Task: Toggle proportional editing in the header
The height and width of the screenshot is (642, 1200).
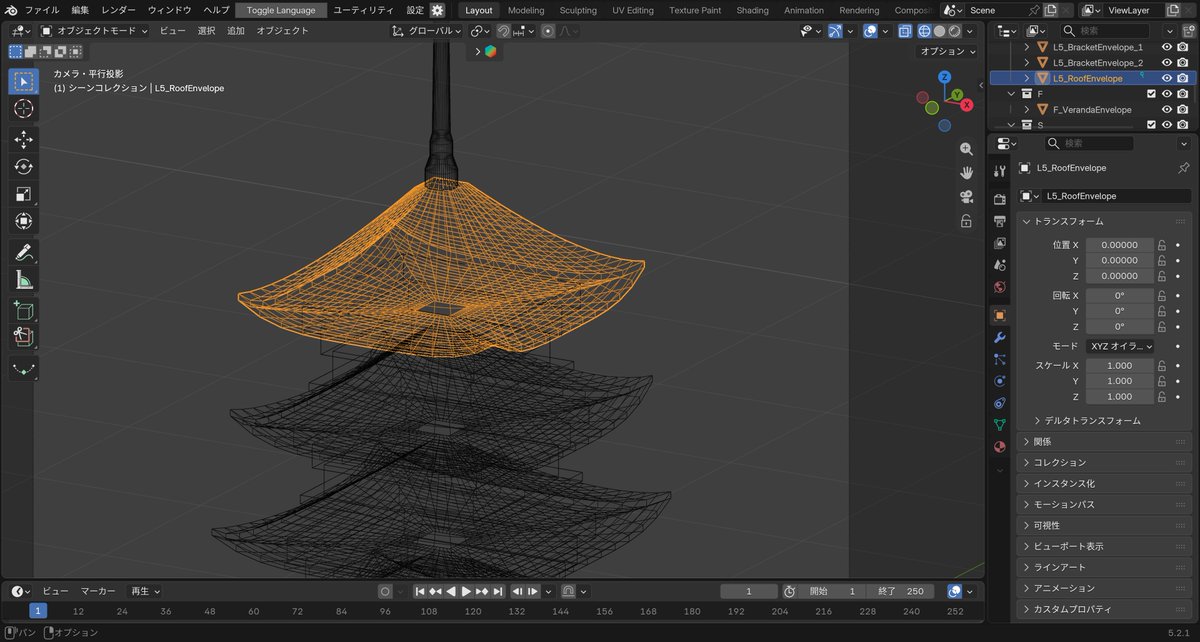Action: [548, 31]
